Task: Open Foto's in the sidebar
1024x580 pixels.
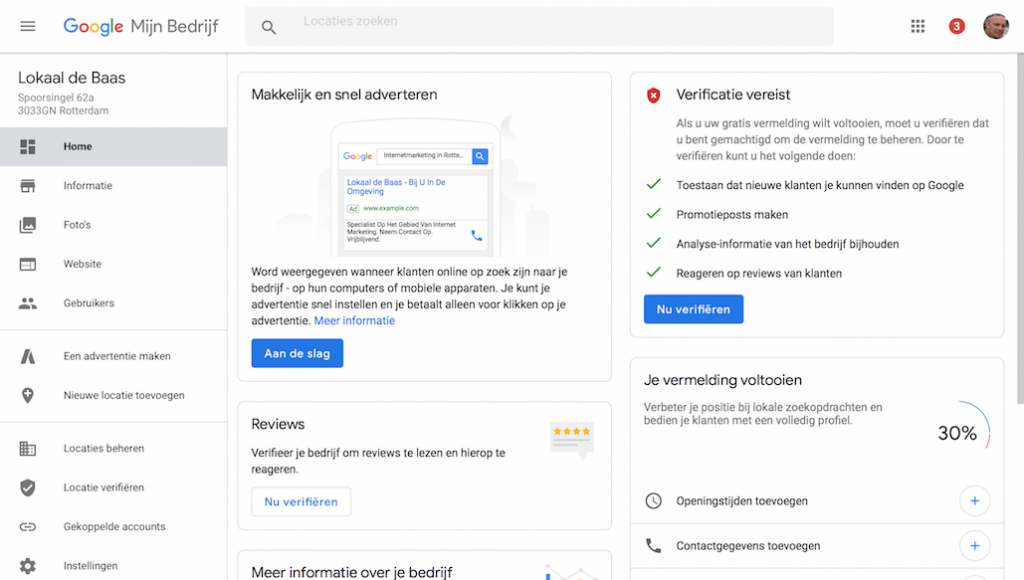Action: 114,225
